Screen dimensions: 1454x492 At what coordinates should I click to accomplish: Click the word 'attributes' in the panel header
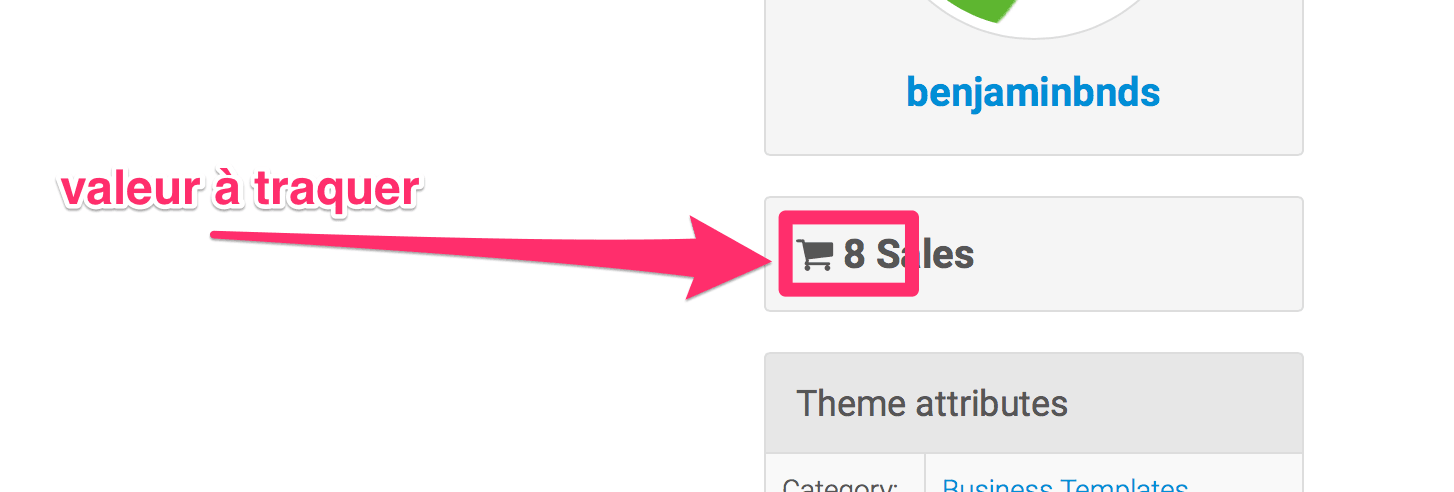(991, 404)
